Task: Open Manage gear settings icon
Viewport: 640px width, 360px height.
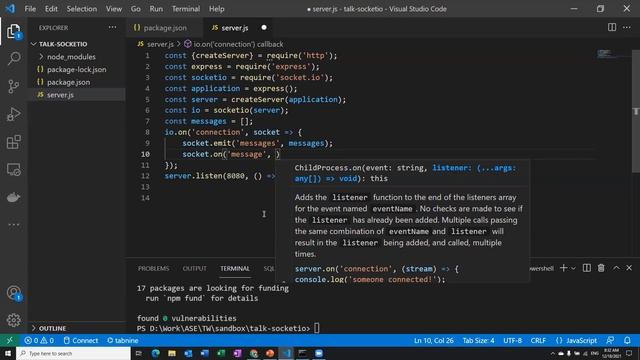Action: point(13,320)
